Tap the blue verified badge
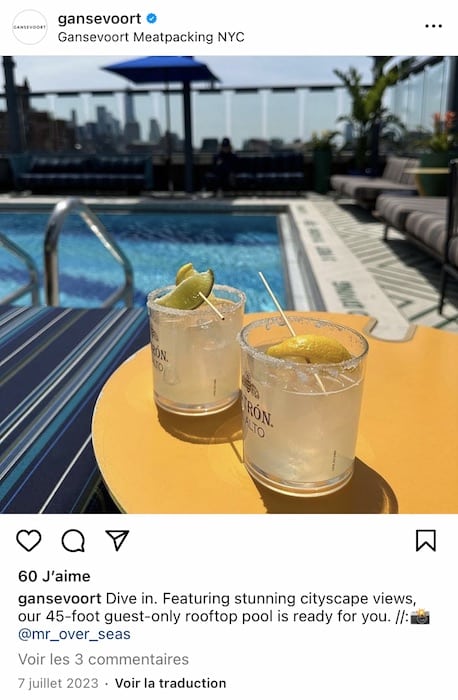Screen dimensions: 458x700 (152, 18)
